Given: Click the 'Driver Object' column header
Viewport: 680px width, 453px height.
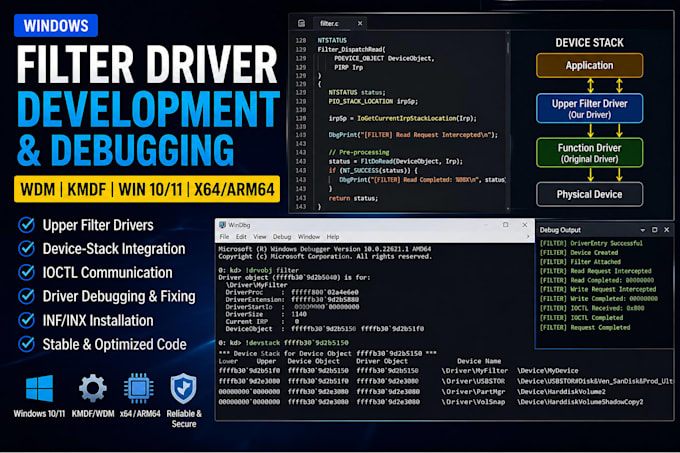Looking at the screenshot, I should point(382,361).
